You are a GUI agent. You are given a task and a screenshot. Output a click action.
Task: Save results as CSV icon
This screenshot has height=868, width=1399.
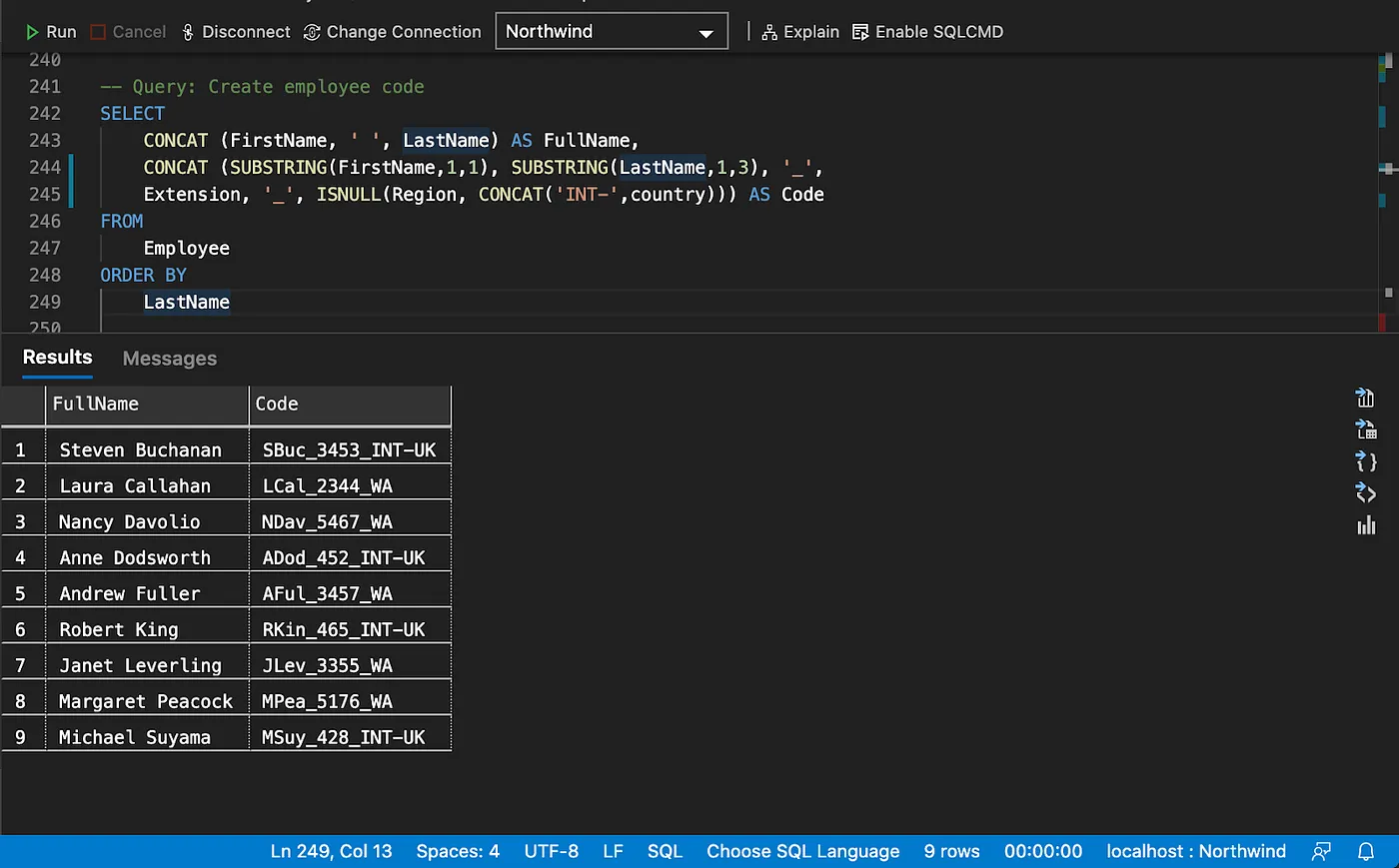pos(1366,398)
